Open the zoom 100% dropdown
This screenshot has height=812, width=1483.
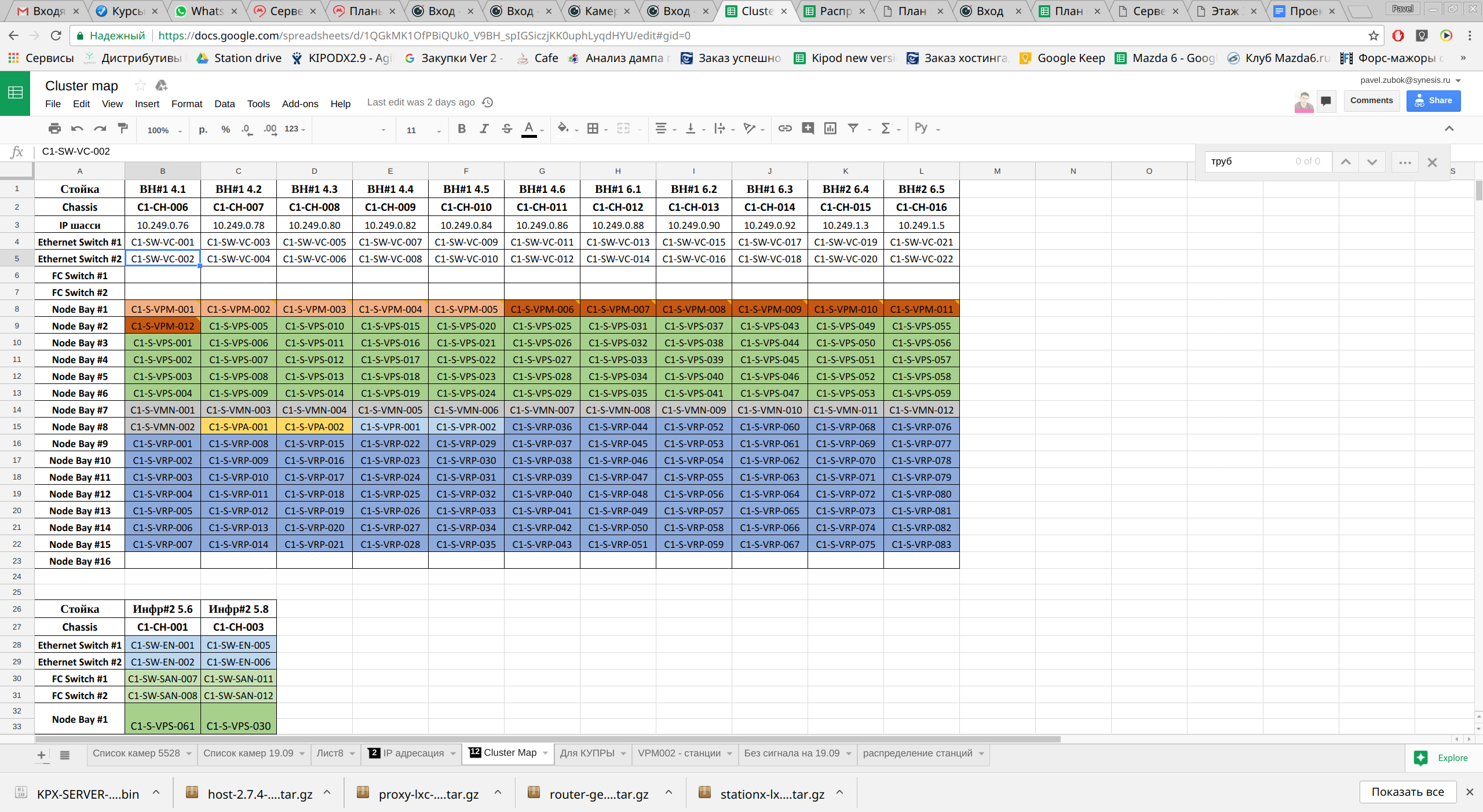[164, 130]
